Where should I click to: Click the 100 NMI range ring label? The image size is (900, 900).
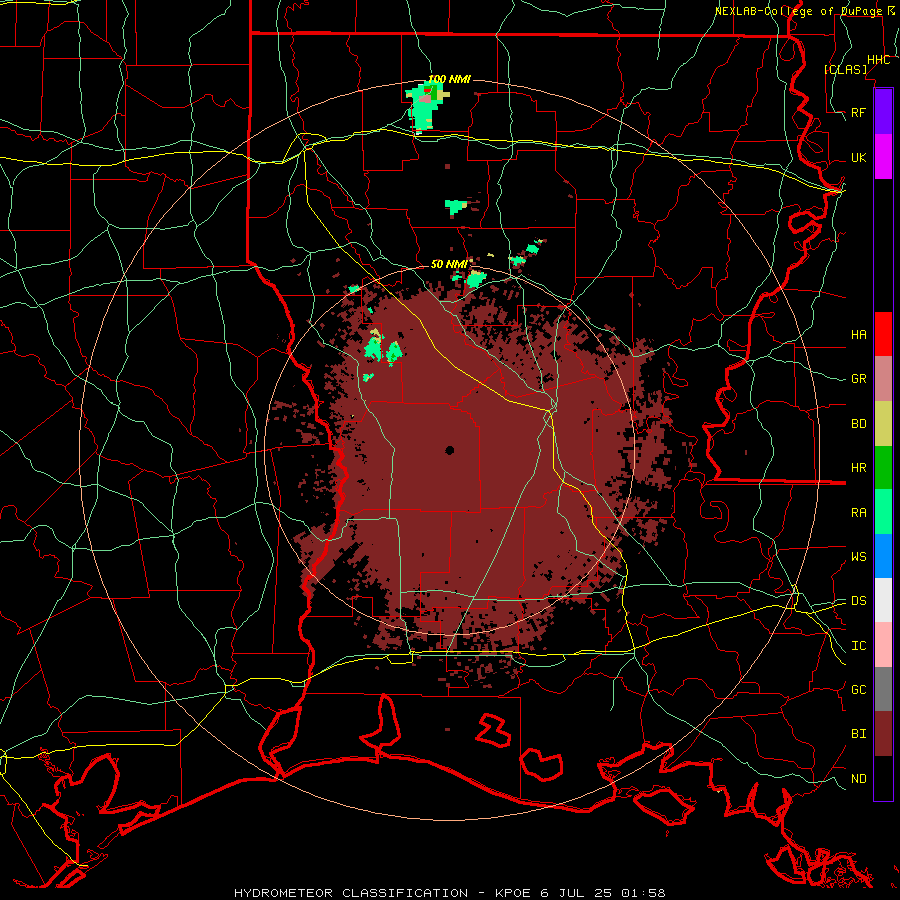coord(449,79)
